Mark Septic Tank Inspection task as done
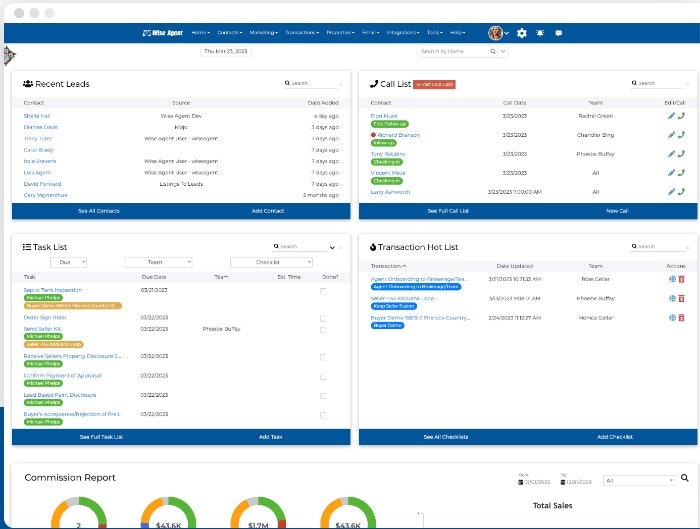Screen dimensions: 700x529 [x=322, y=290]
